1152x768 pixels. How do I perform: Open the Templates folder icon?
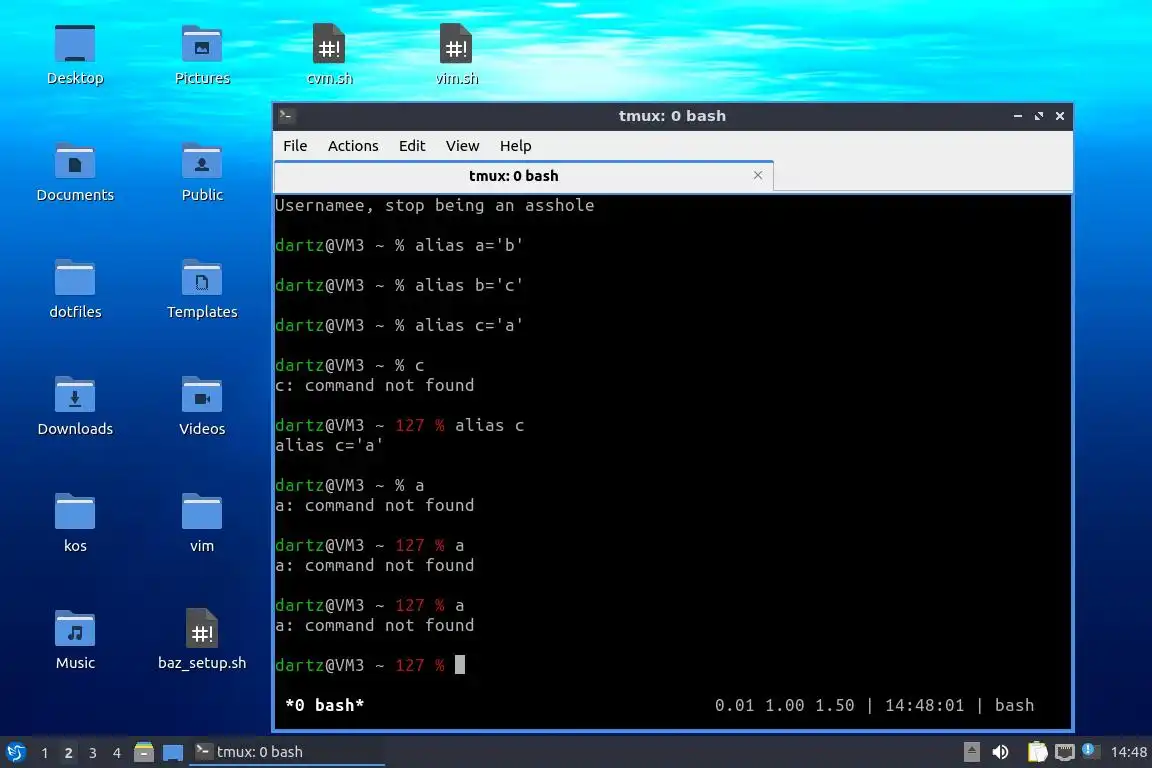tap(202, 289)
